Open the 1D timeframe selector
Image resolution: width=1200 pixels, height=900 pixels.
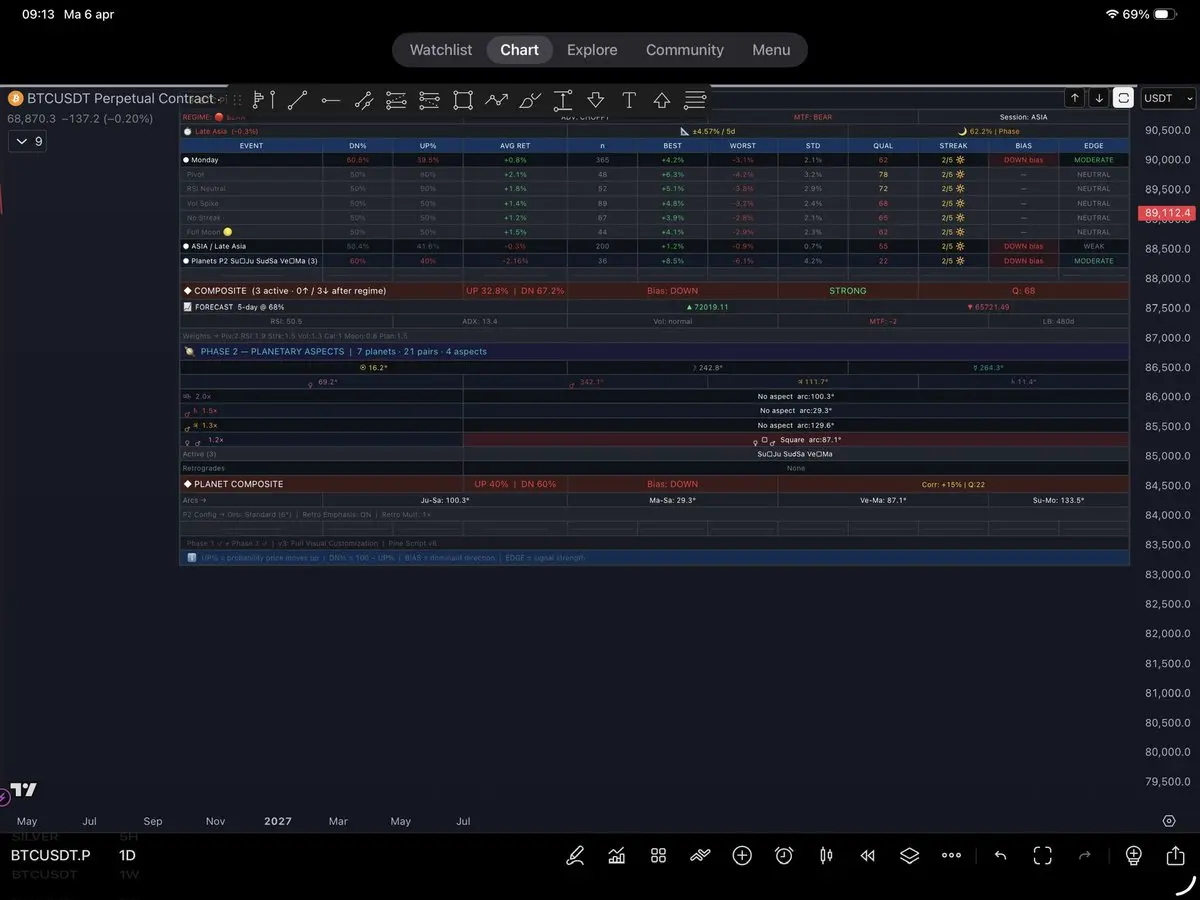(128, 855)
